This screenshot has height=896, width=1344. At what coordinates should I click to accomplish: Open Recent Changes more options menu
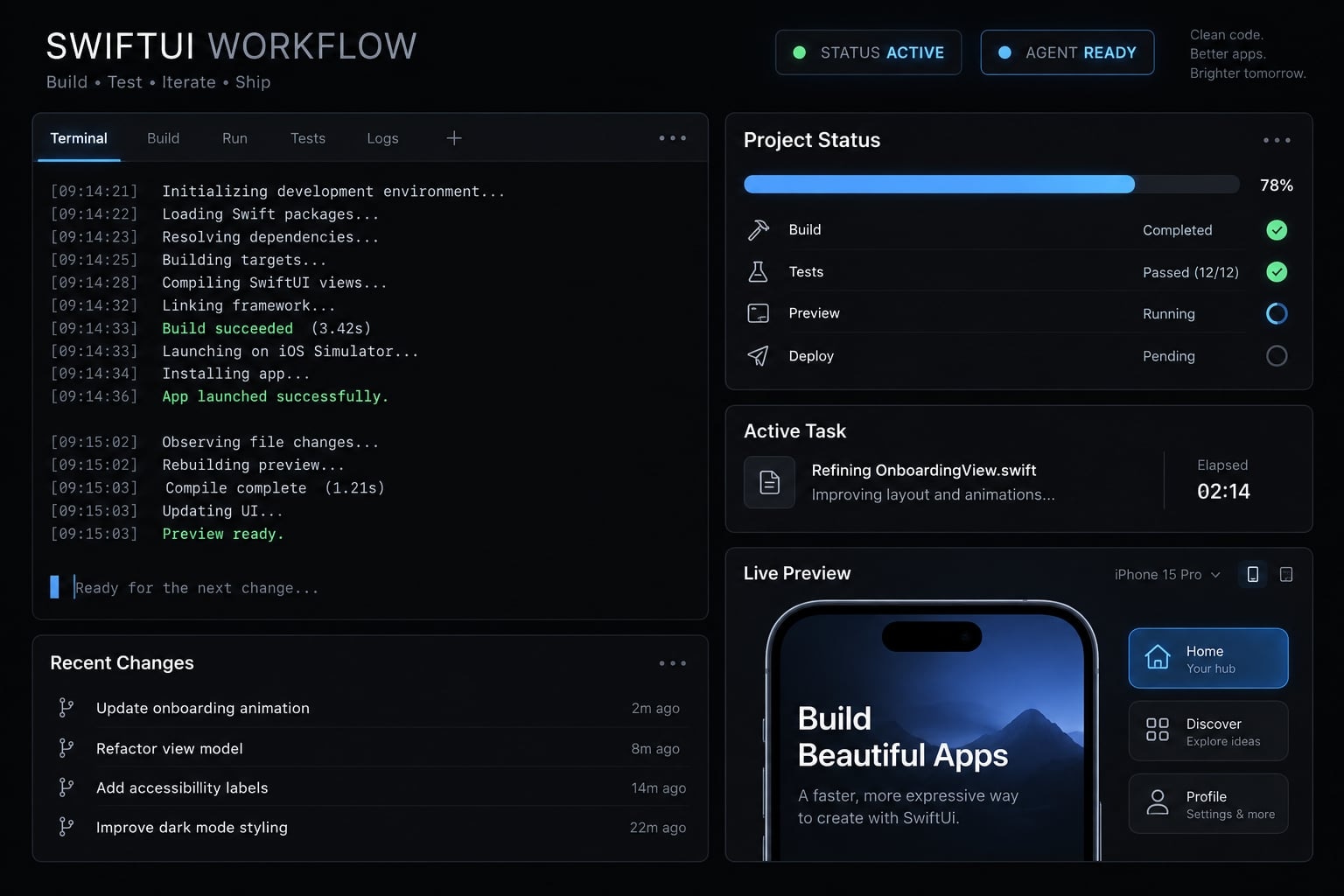coord(673,663)
